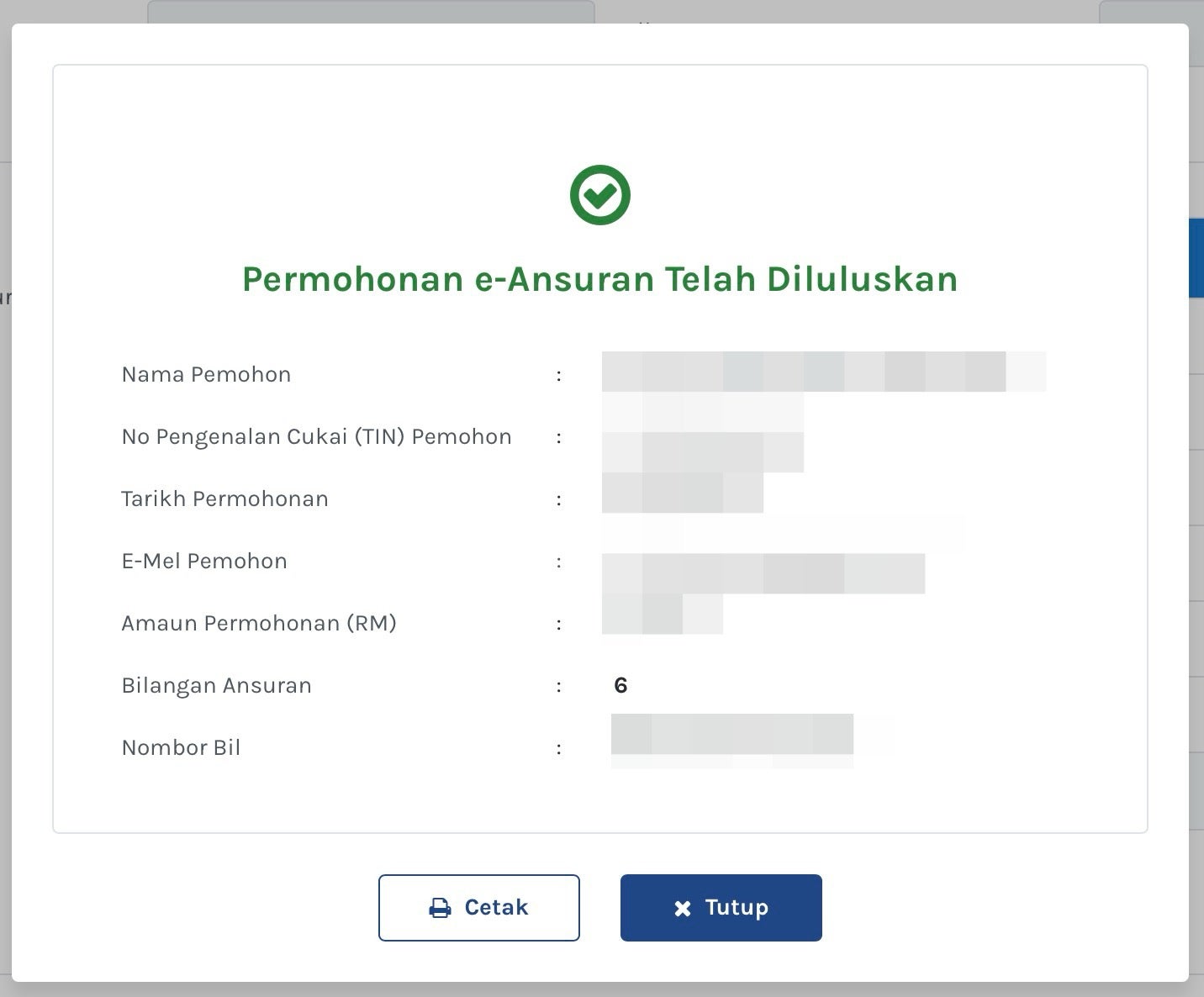This screenshot has width=1204, height=997.
Task: Close the dialog with Tutup text
Action: (x=736, y=907)
